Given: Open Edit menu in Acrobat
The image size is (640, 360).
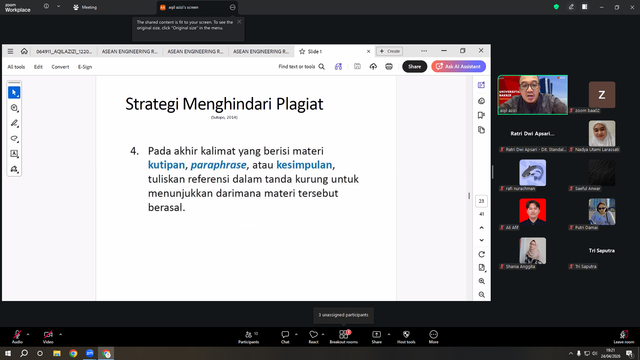Looking at the screenshot, I should coord(38,67).
